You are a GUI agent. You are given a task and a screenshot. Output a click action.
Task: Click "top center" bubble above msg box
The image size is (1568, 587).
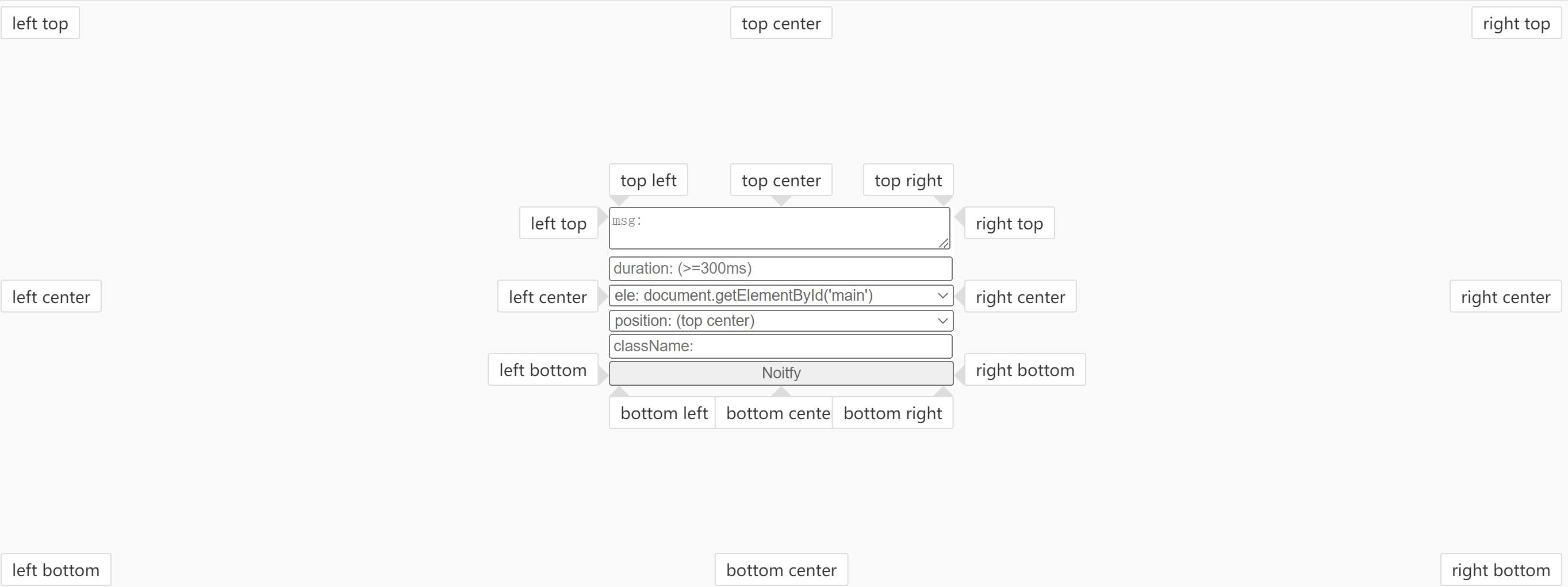(781, 181)
